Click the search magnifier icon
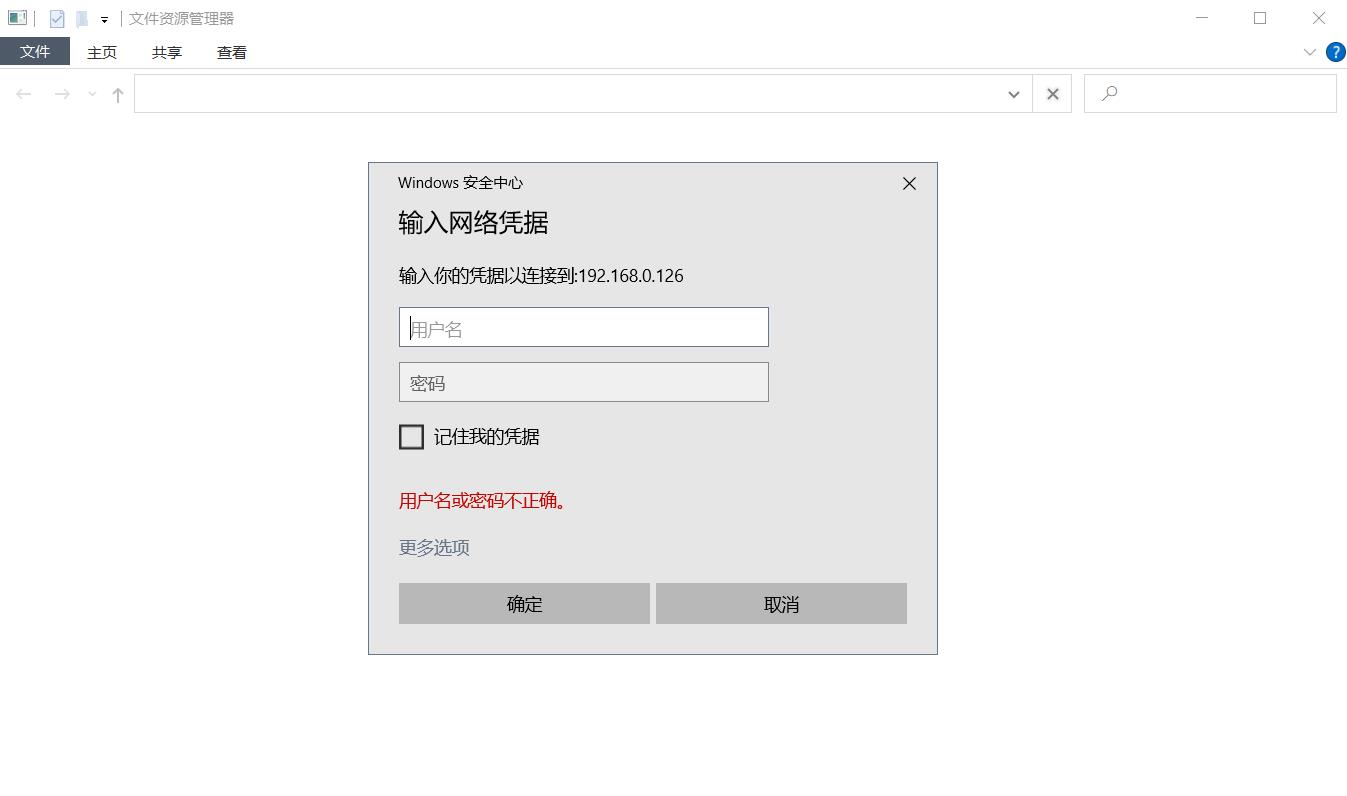This screenshot has height=796, width=1347. click(1109, 94)
